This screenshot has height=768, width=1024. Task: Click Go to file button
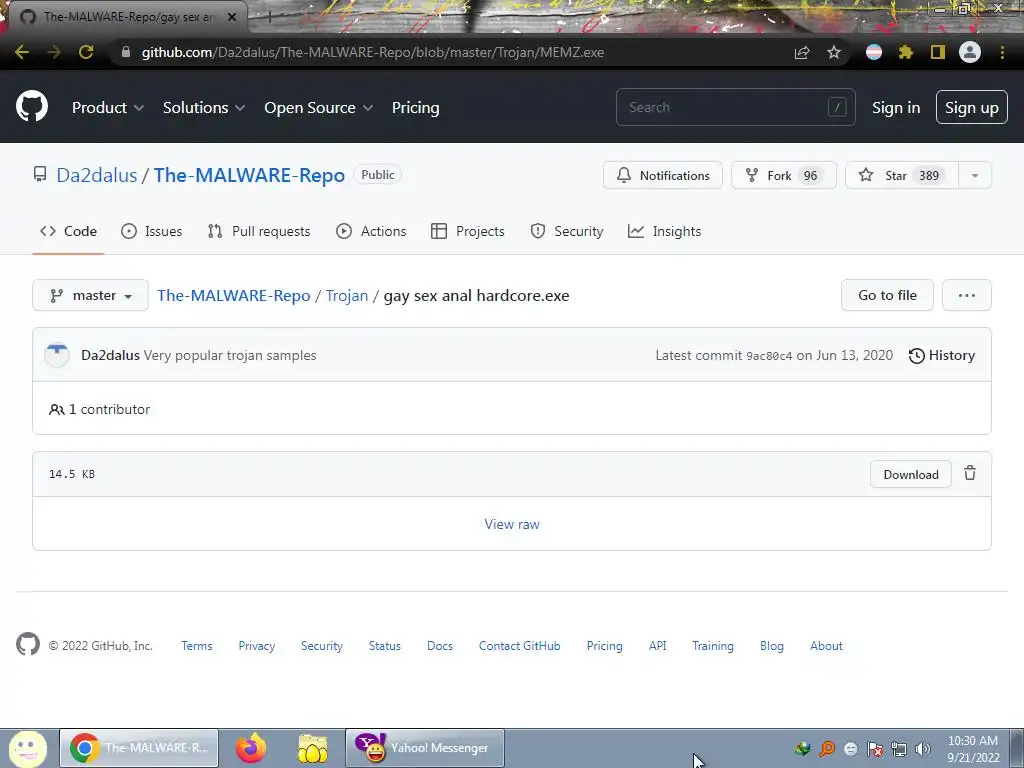click(x=887, y=295)
